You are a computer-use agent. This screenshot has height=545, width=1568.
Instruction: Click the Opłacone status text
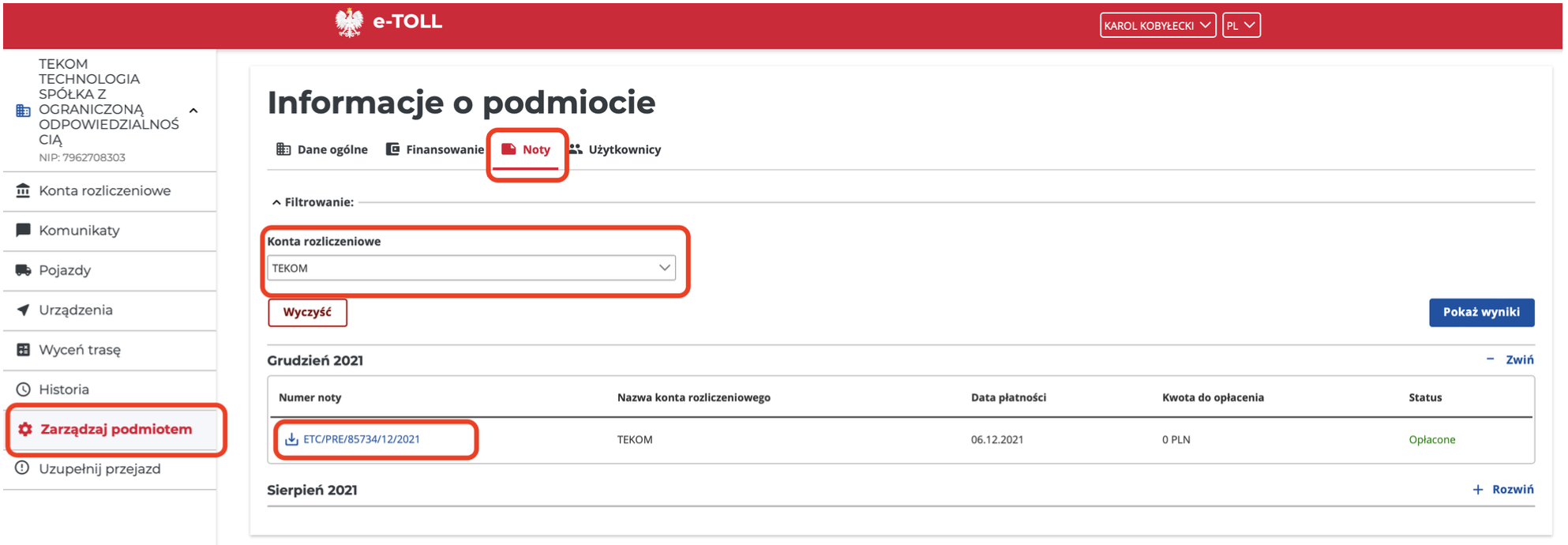(x=1432, y=439)
